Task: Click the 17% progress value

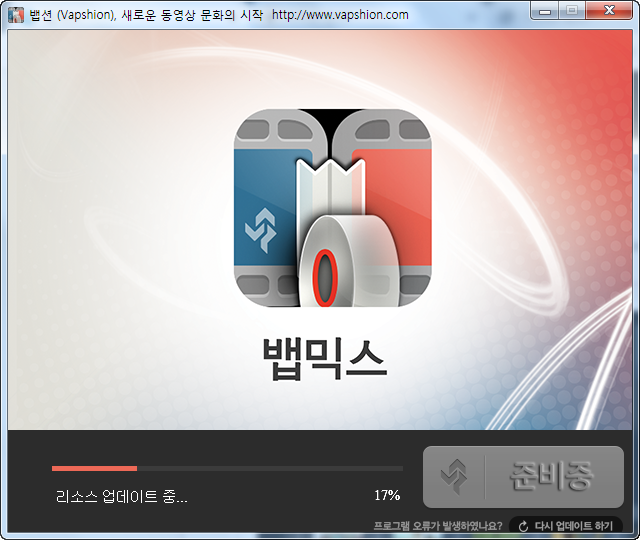Action: (387, 496)
